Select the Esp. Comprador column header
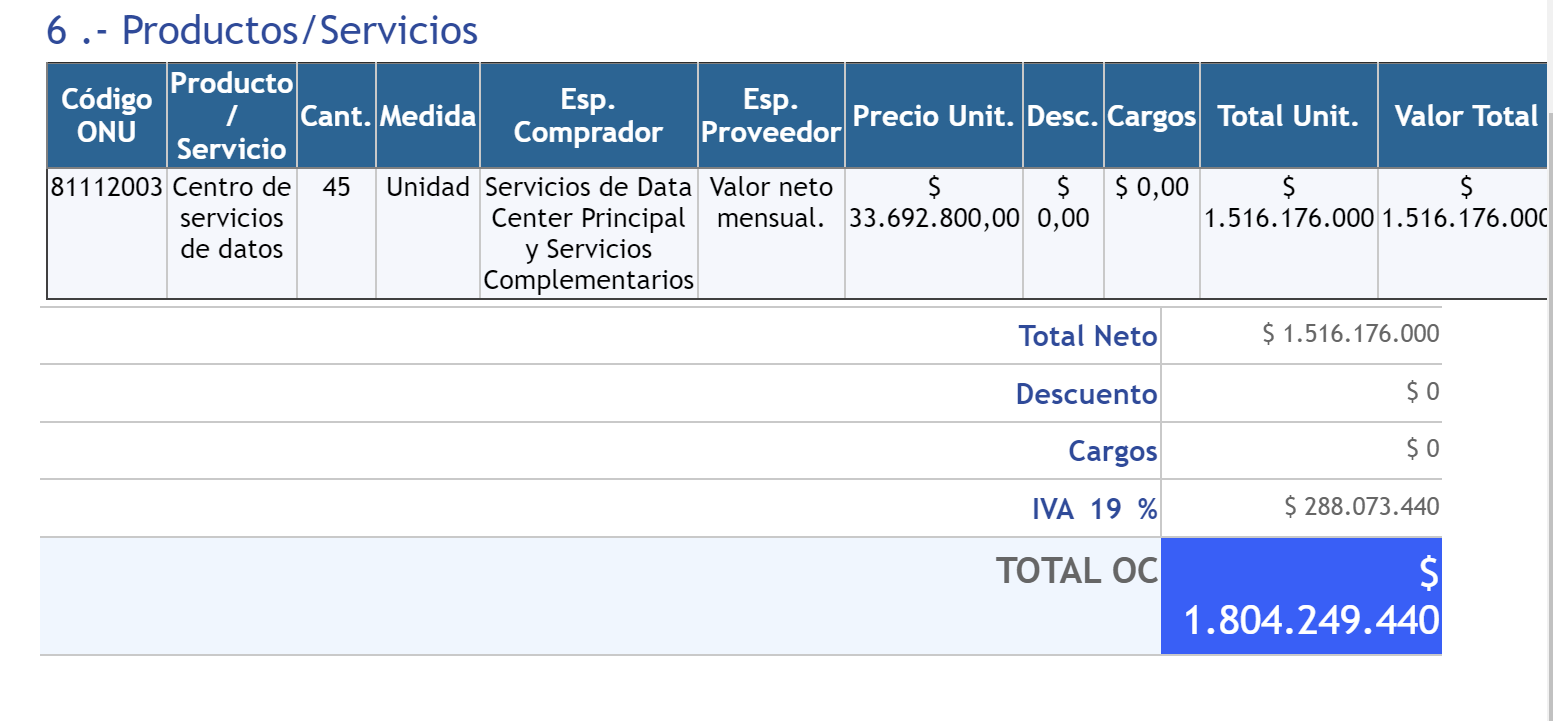Image resolution: width=1553 pixels, height=721 pixels. click(588, 115)
